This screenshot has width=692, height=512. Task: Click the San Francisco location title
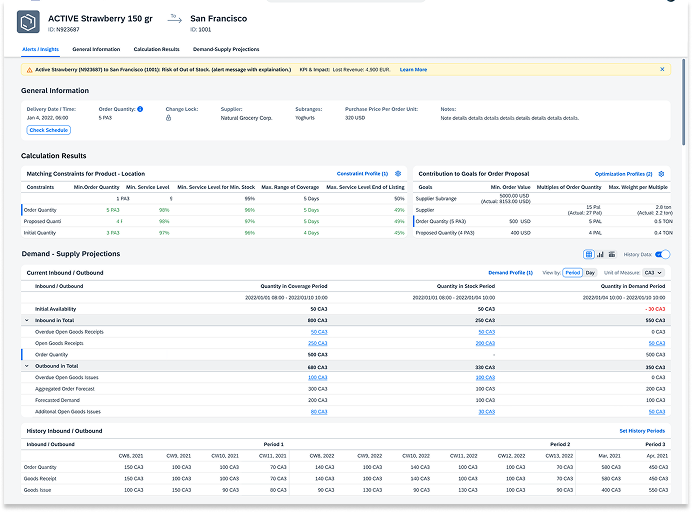pos(218,19)
